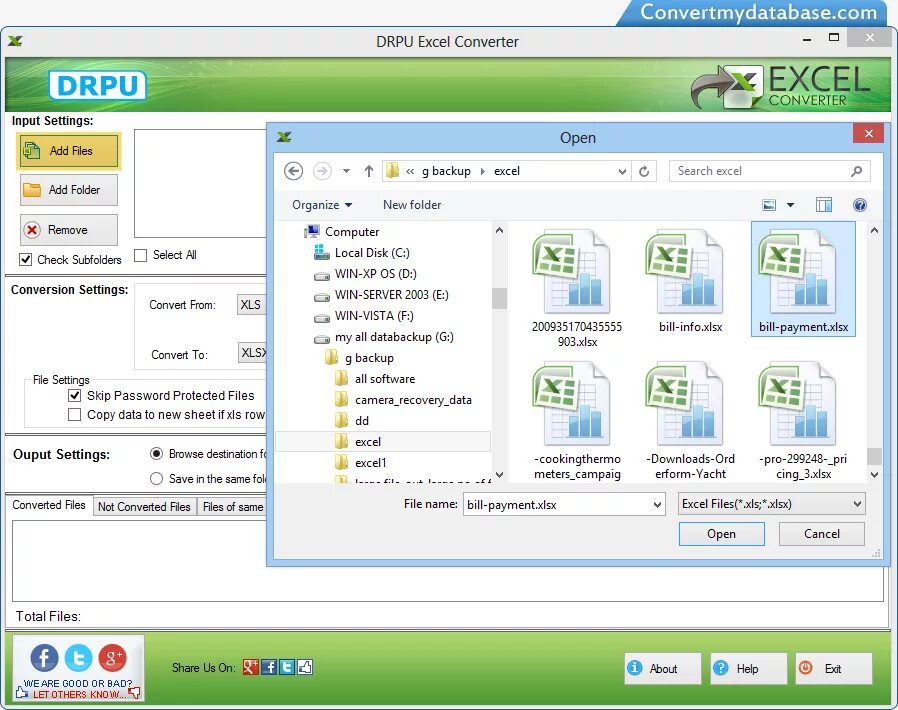This screenshot has height=710, width=898.
Task: Toggle Check Subfolders checkbox
Action: (x=26, y=259)
